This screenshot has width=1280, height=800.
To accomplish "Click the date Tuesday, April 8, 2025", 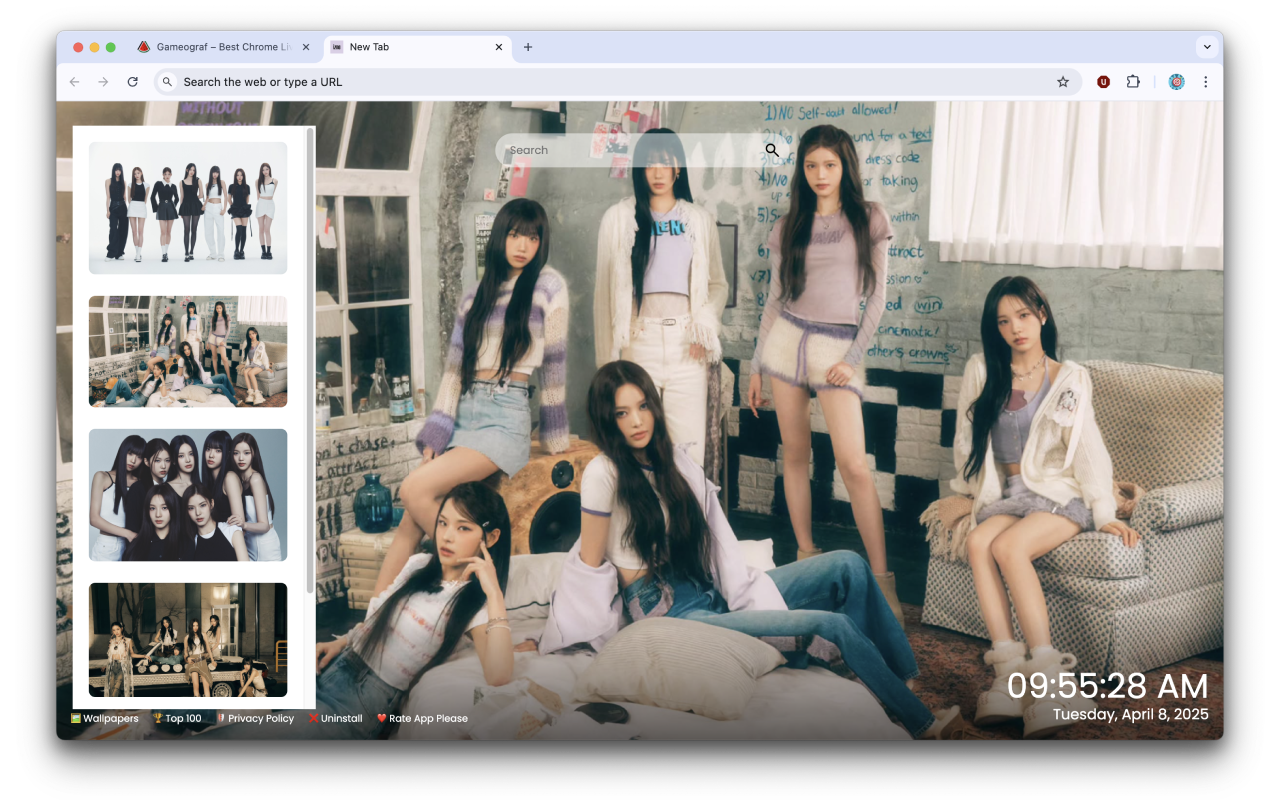I will (x=1131, y=714).
